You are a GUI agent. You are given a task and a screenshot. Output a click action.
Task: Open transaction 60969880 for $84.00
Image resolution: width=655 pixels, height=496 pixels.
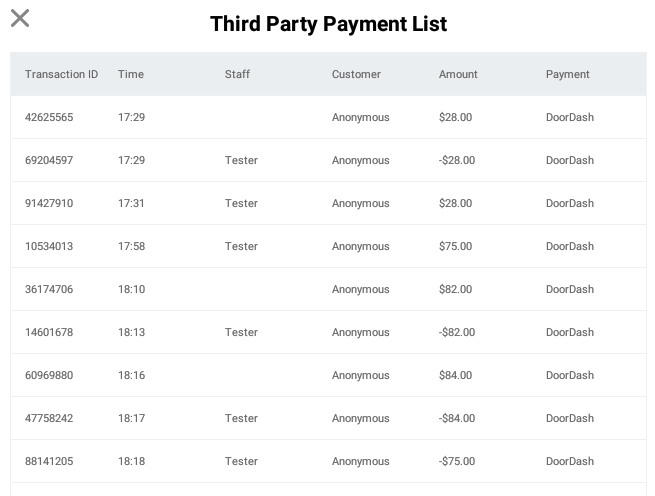tap(328, 375)
